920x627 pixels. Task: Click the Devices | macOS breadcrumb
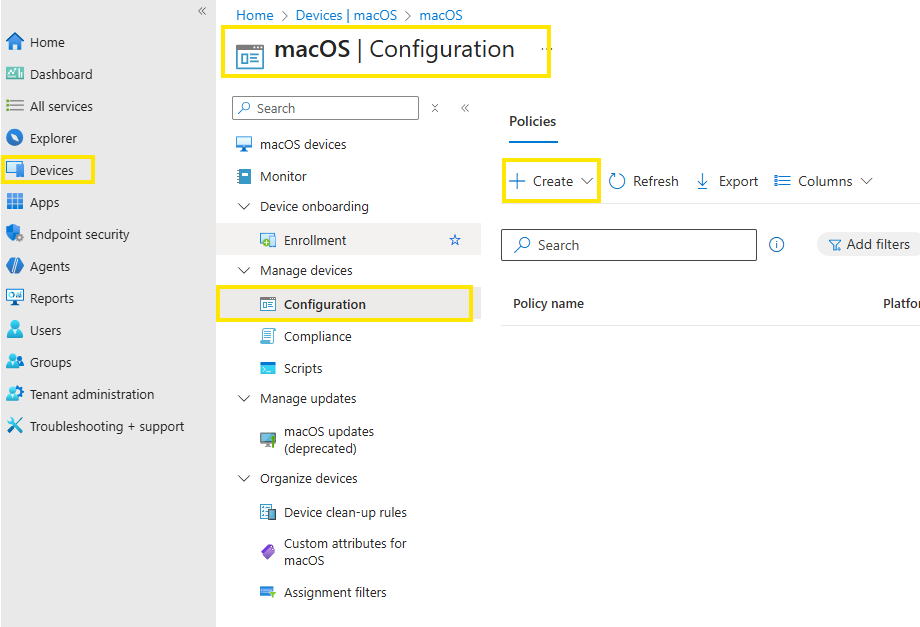click(x=346, y=15)
